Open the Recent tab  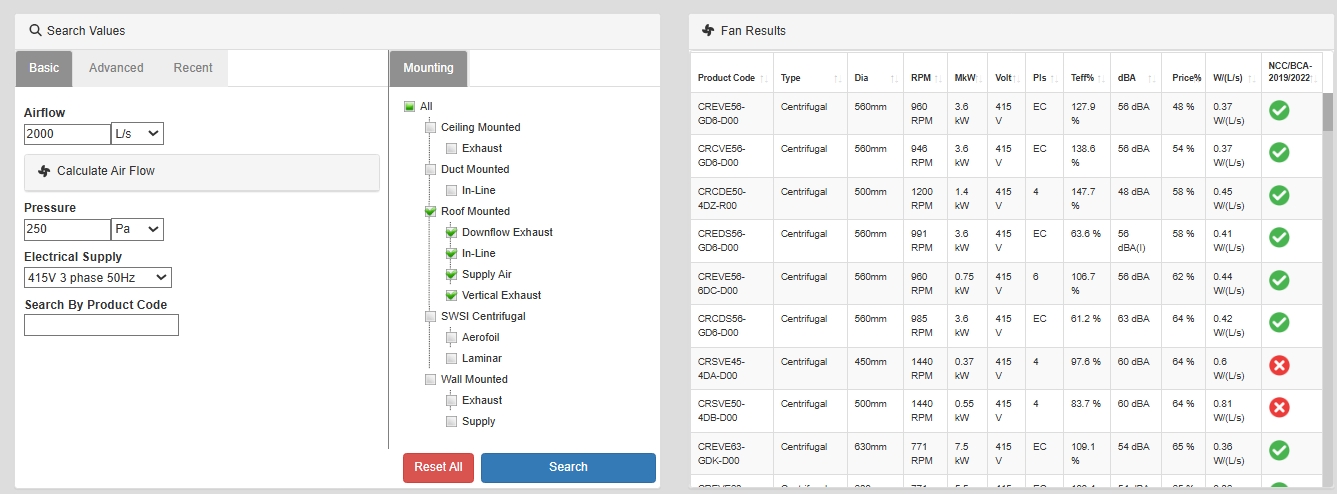pyautogui.click(x=193, y=68)
